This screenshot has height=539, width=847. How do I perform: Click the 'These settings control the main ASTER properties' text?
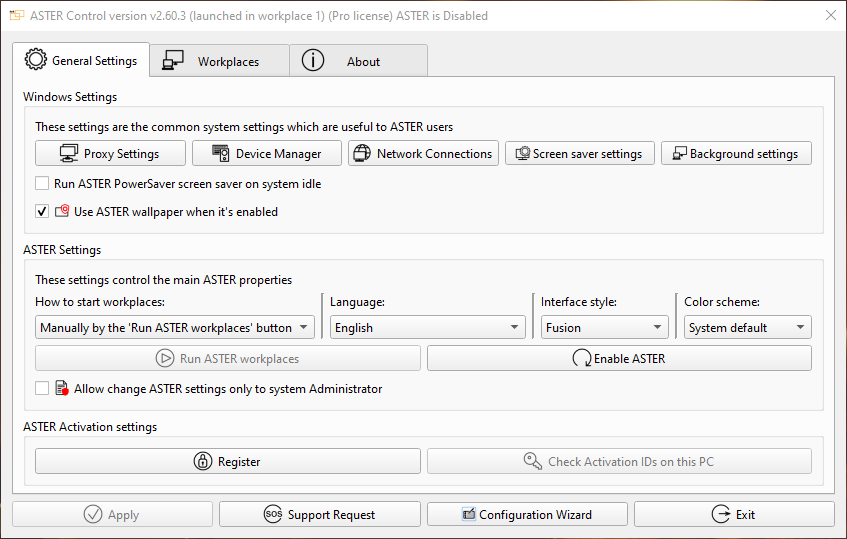pos(163,280)
